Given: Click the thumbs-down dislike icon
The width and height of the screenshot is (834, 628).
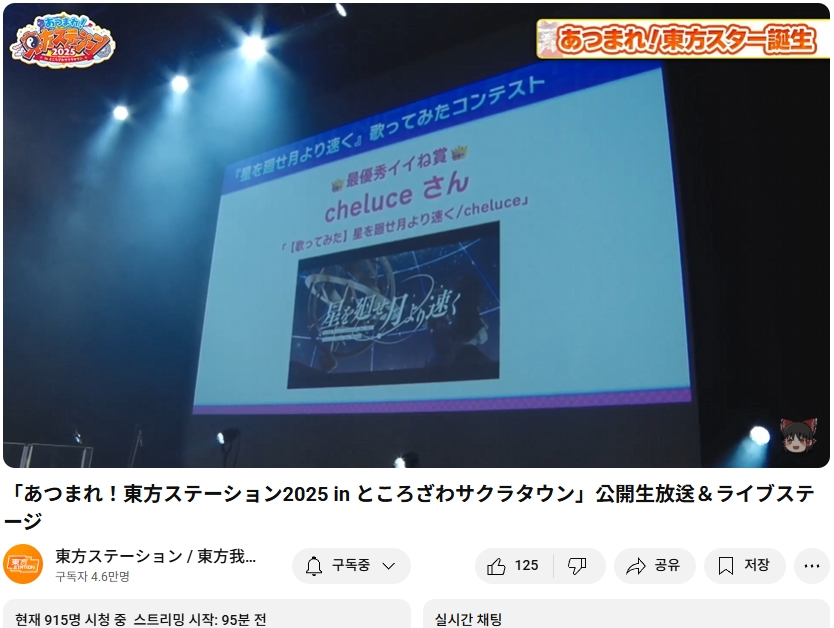Looking at the screenshot, I should tap(577, 566).
